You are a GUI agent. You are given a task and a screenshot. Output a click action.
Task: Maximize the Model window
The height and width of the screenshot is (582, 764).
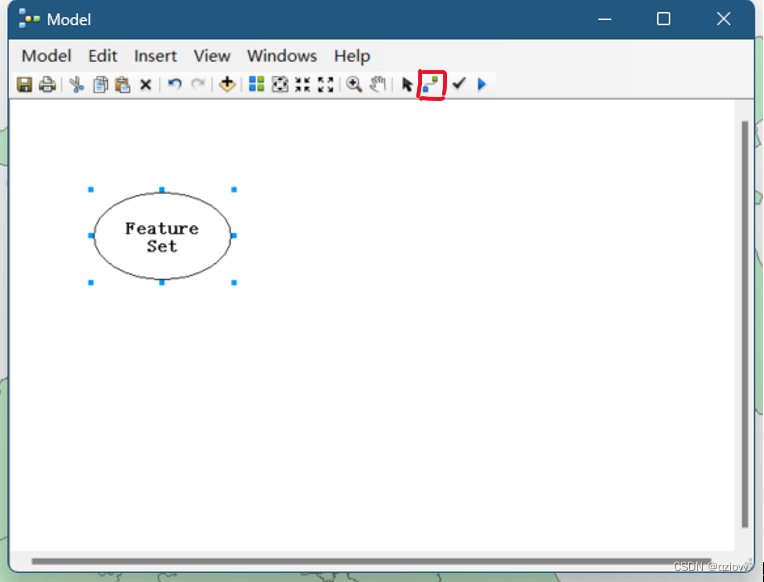tap(663, 19)
